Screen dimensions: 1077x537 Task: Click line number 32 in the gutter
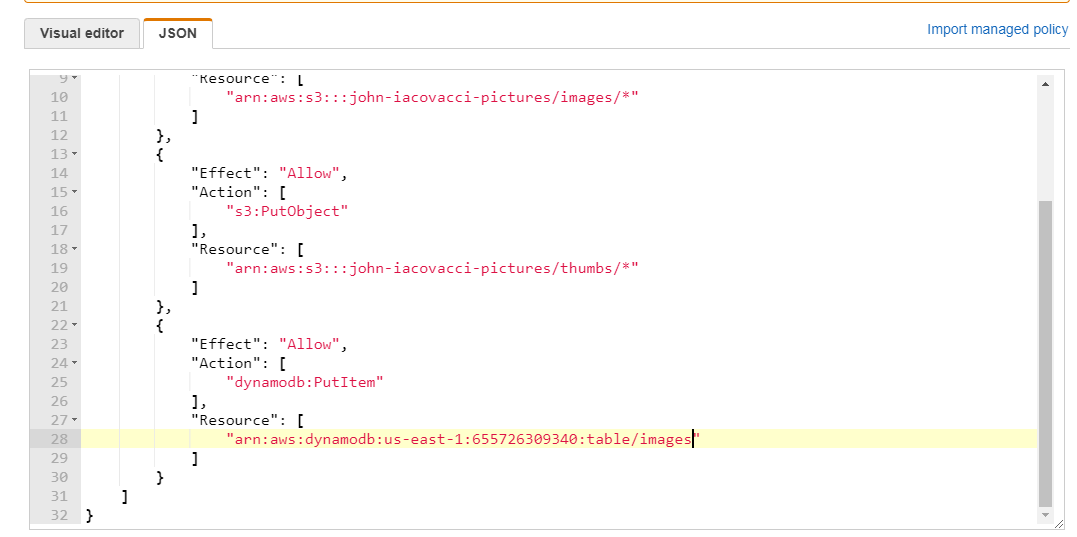click(60, 515)
